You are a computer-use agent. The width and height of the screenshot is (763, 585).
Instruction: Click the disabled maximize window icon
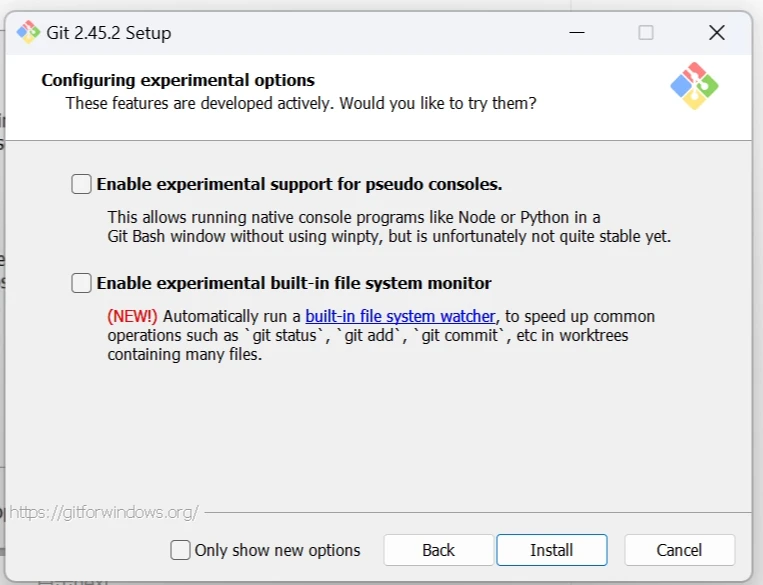click(646, 33)
